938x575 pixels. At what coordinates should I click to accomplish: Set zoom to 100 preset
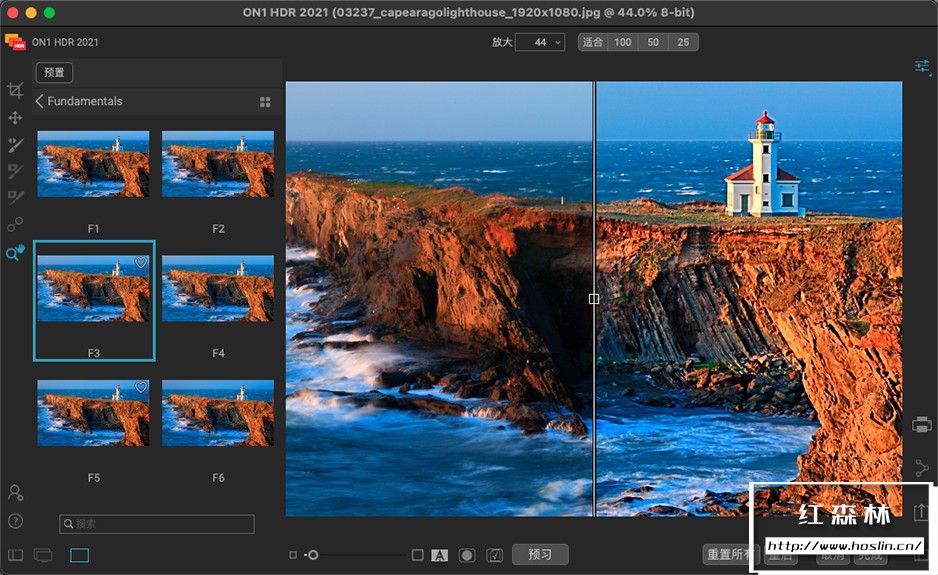(x=622, y=42)
